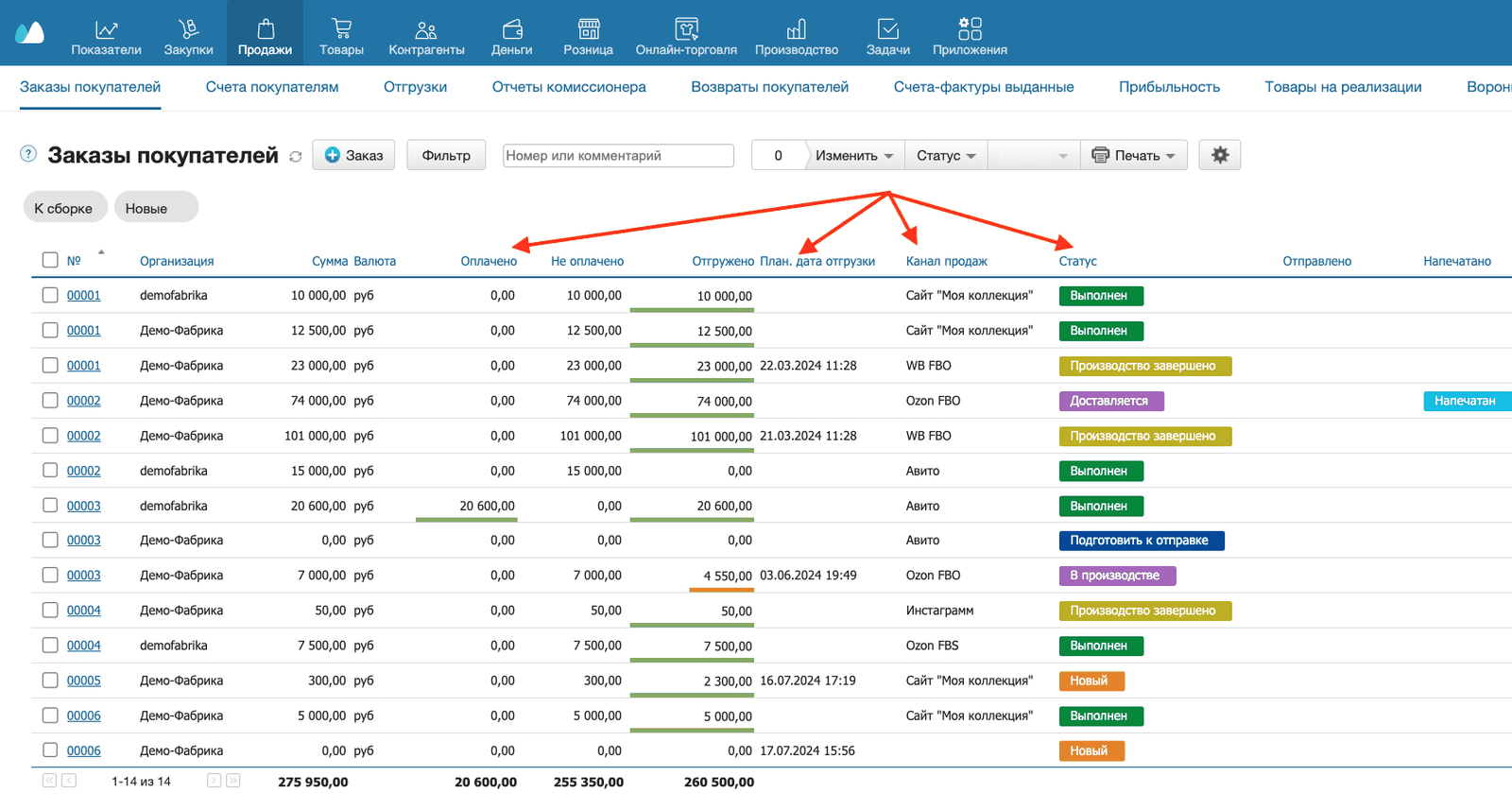Image resolution: width=1512 pixels, height=810 pixels.
Task: Open table settings gear icon
Action: click(x=1220, y=155)
